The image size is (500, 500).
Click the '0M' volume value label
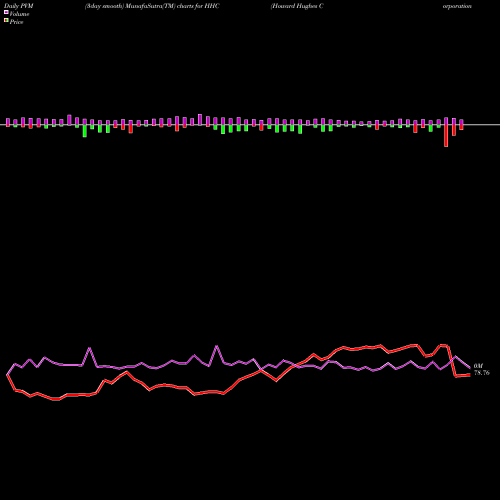478,366
